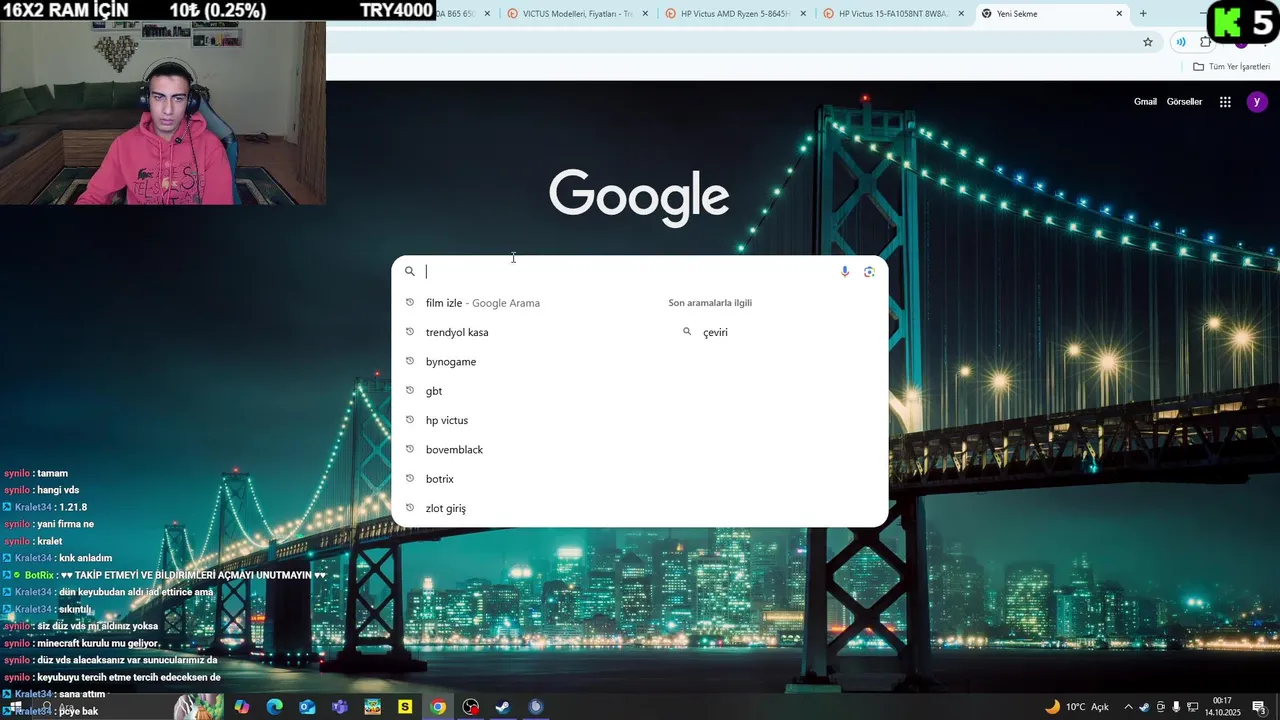Click the streamer webcam overlay
This screenshot has height=720, width=1280.
point(163,113)
